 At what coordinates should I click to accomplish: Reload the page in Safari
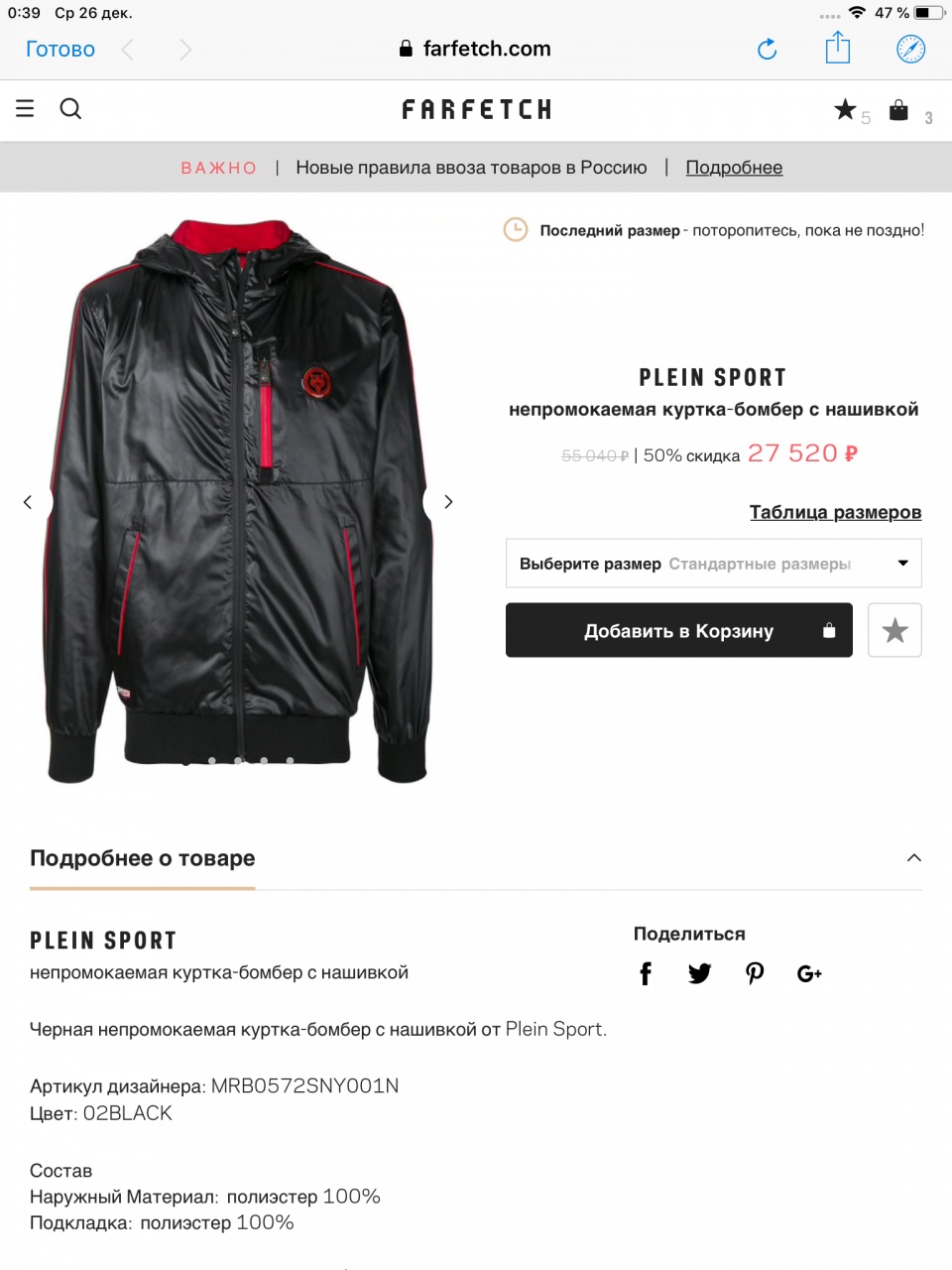coord(767,49)
